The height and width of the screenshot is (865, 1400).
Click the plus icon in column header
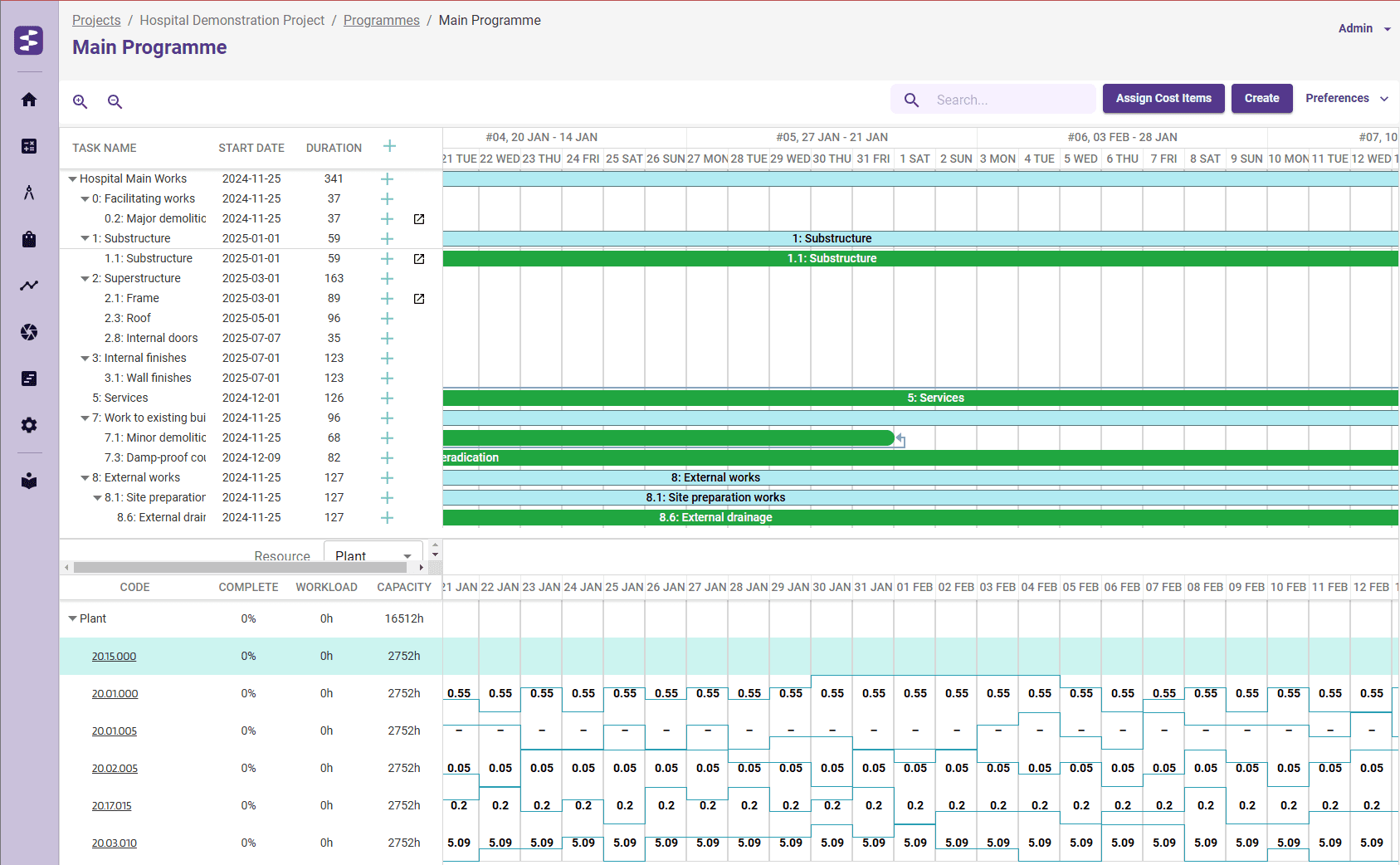coord(389,147)
